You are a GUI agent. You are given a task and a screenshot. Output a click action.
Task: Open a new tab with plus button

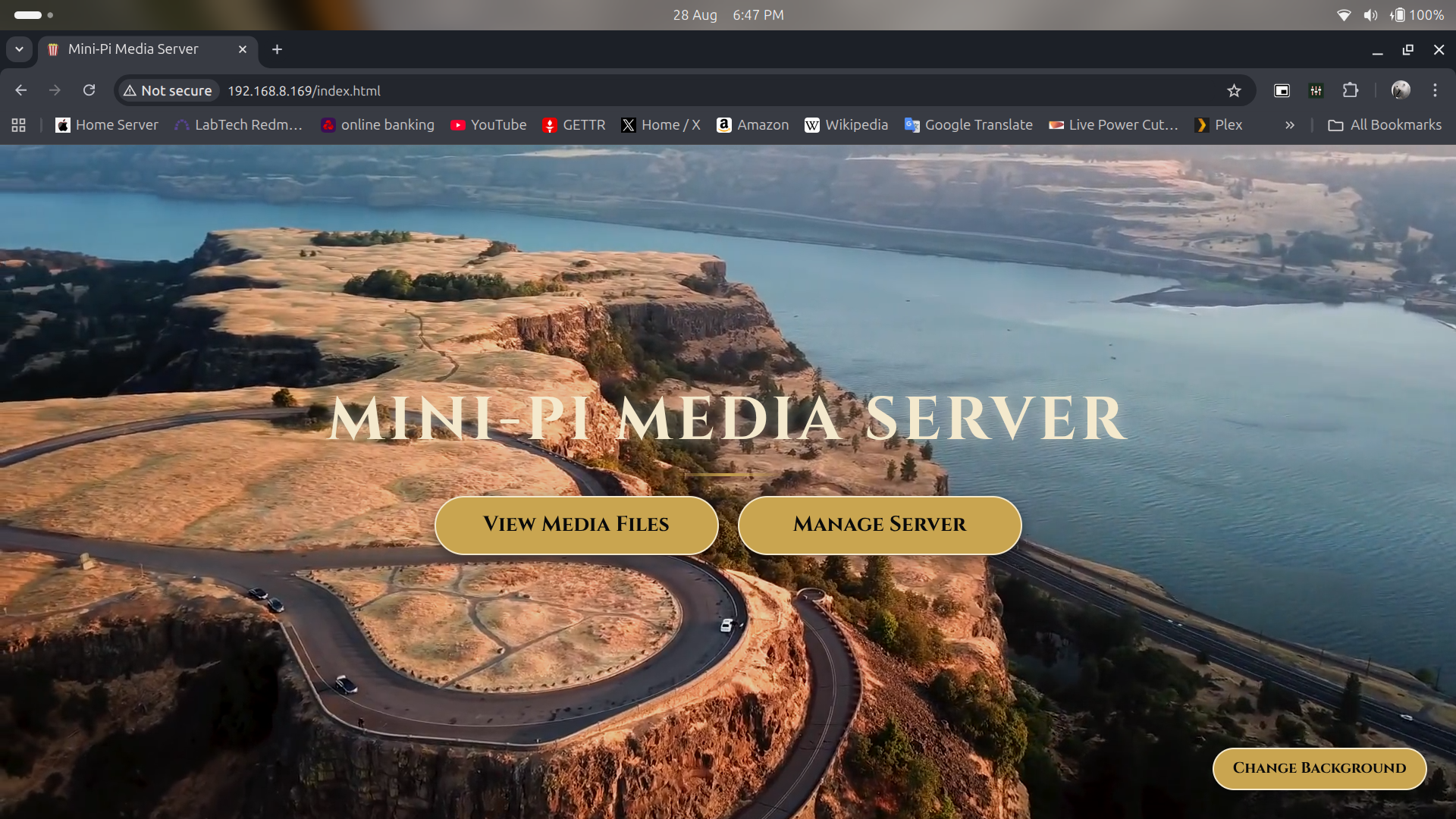coord(278,49)
